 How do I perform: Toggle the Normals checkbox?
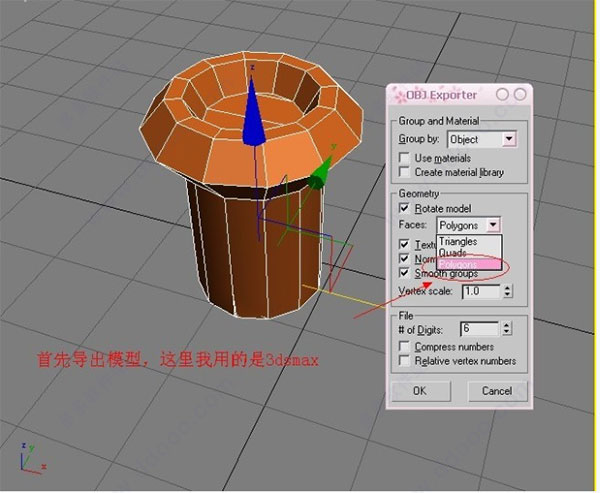404,258
